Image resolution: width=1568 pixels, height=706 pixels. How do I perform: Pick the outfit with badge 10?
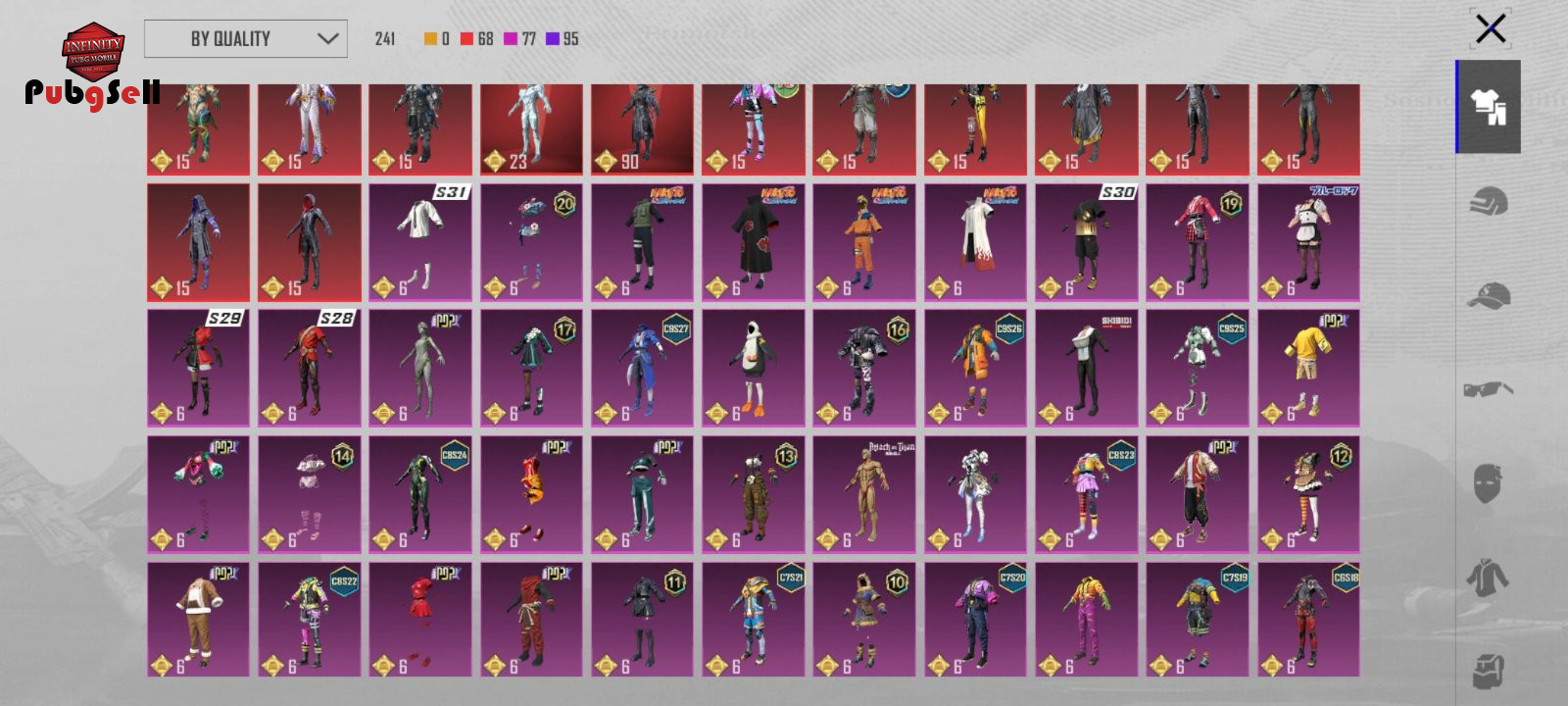click(x=864, y=620)
